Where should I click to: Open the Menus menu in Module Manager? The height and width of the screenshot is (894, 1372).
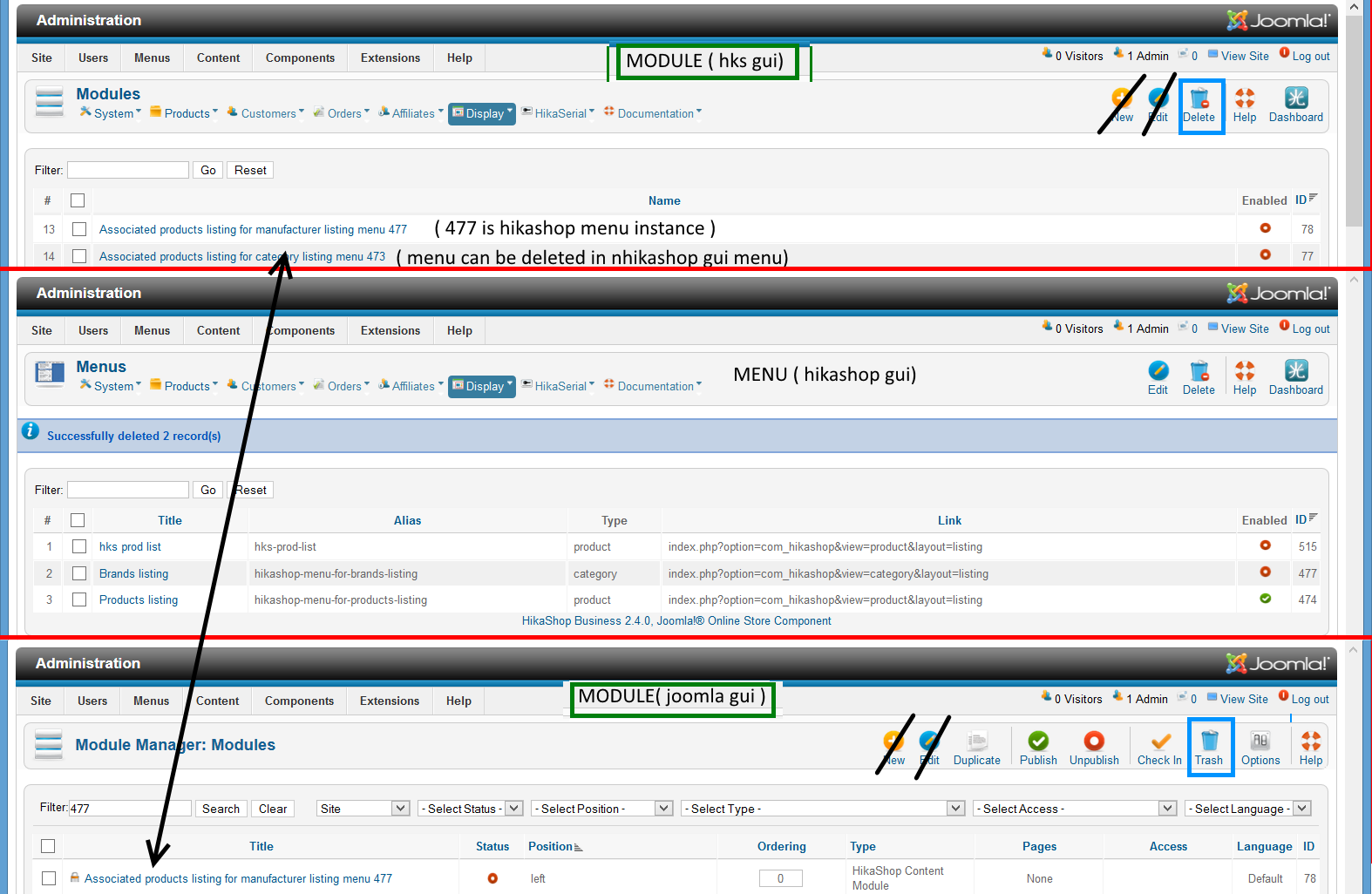tap(152, 701)
